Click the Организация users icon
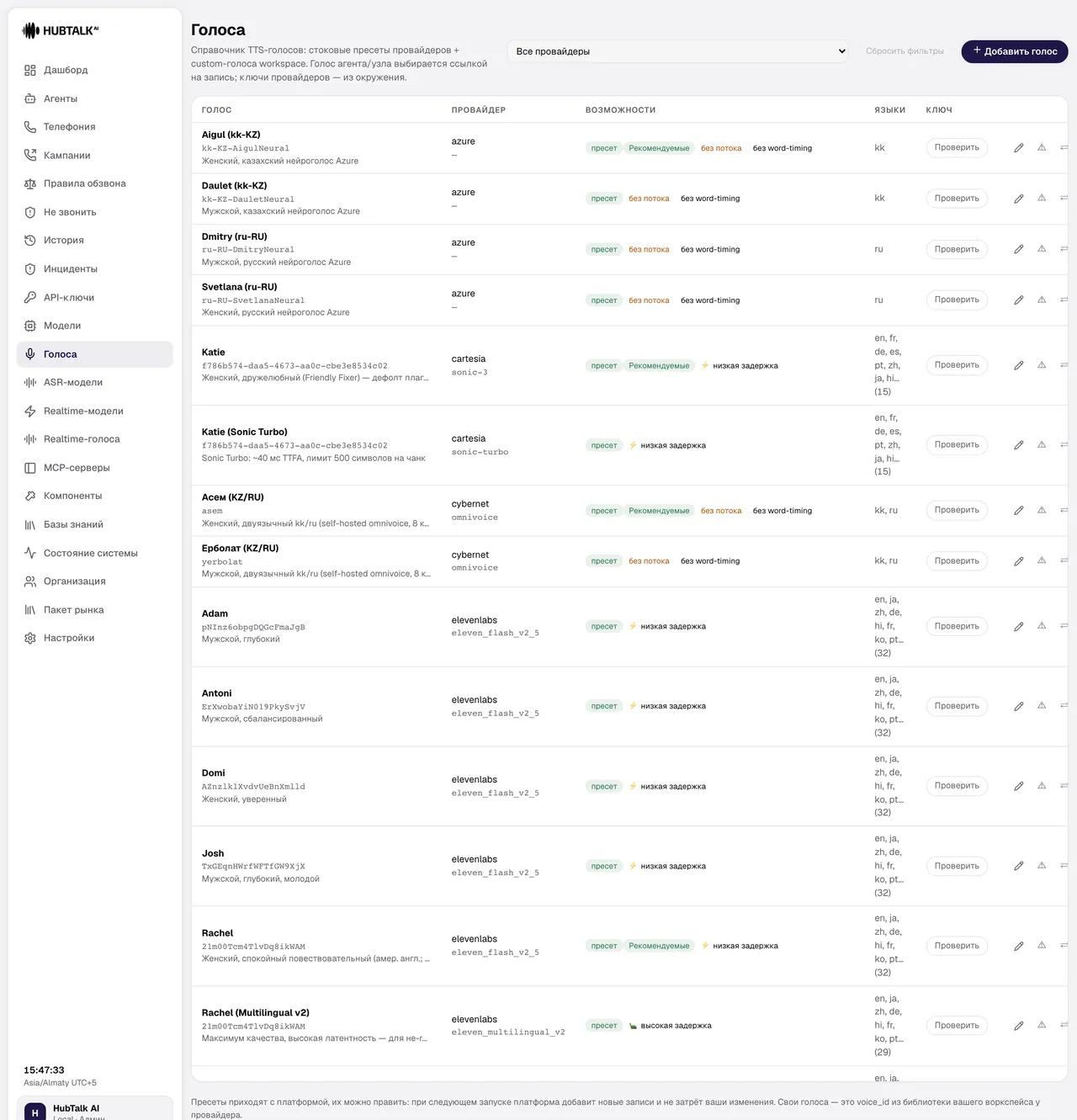This screenshot has height=1120, width=1077. click(x=30, y=581)
